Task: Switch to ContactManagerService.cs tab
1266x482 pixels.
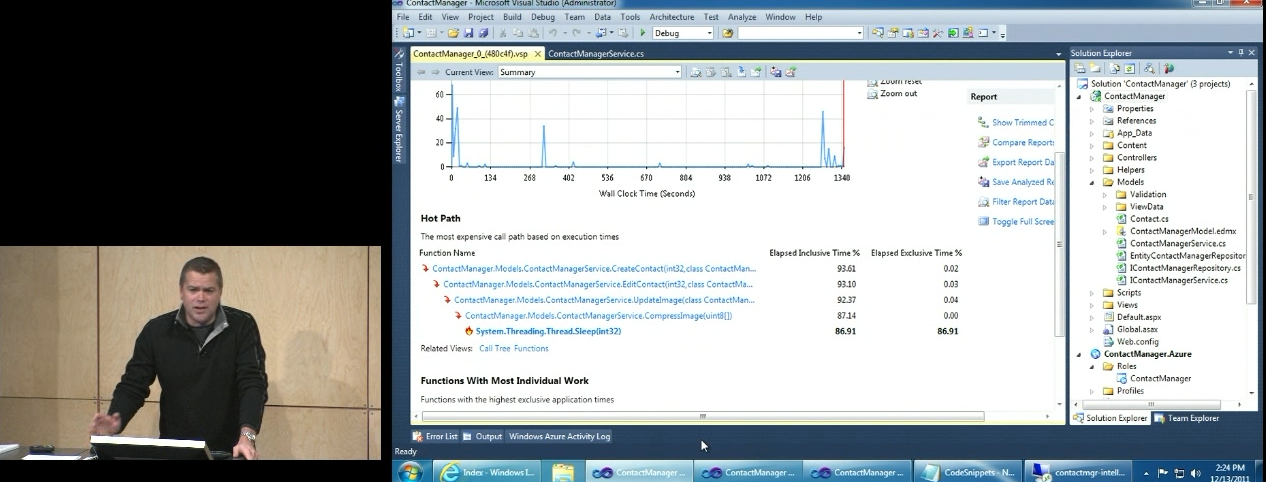Action: [596, 53]
